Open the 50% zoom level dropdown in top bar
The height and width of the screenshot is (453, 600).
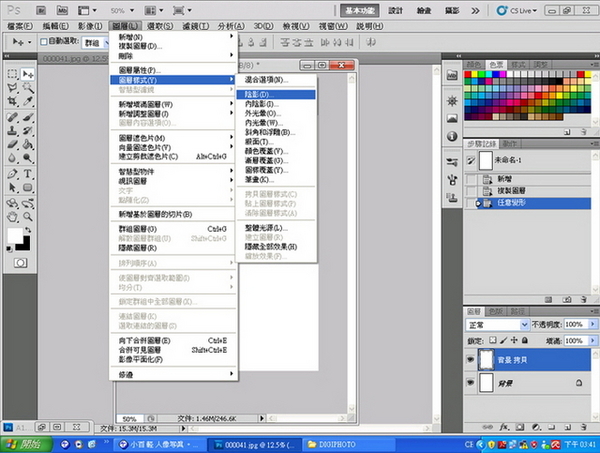[132, 11]
